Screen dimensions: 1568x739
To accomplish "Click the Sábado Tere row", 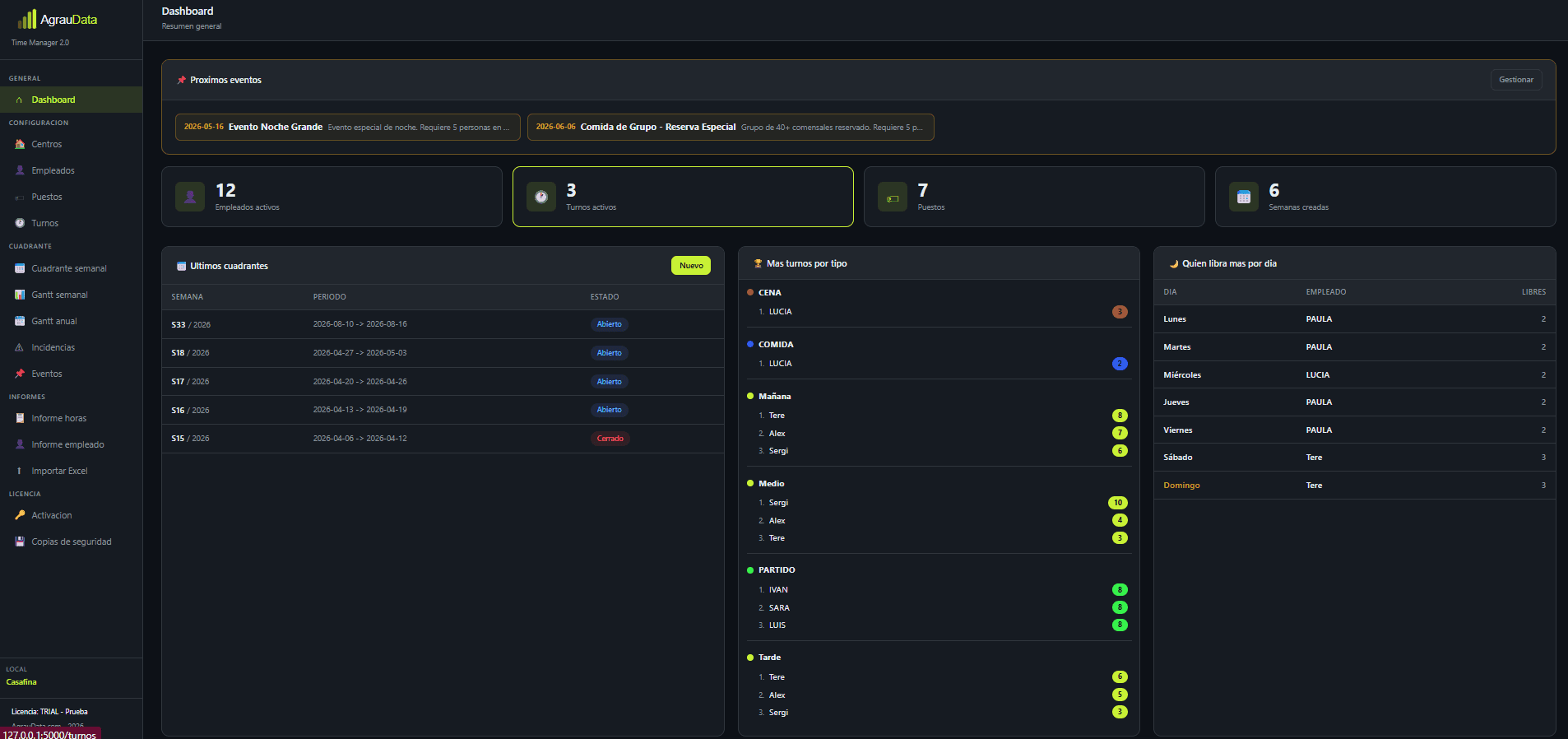I will tap(1354, 458).
